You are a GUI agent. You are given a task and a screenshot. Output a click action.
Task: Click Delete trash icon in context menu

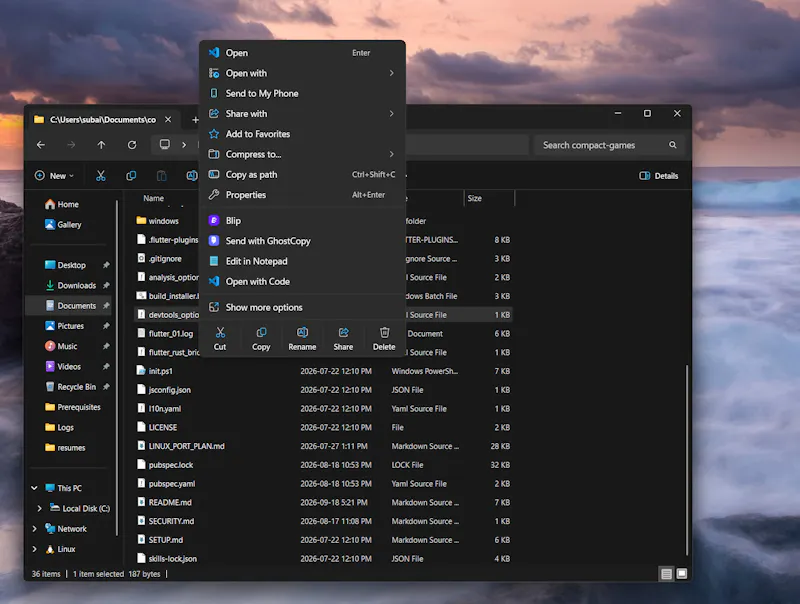[x=384, y=339]
